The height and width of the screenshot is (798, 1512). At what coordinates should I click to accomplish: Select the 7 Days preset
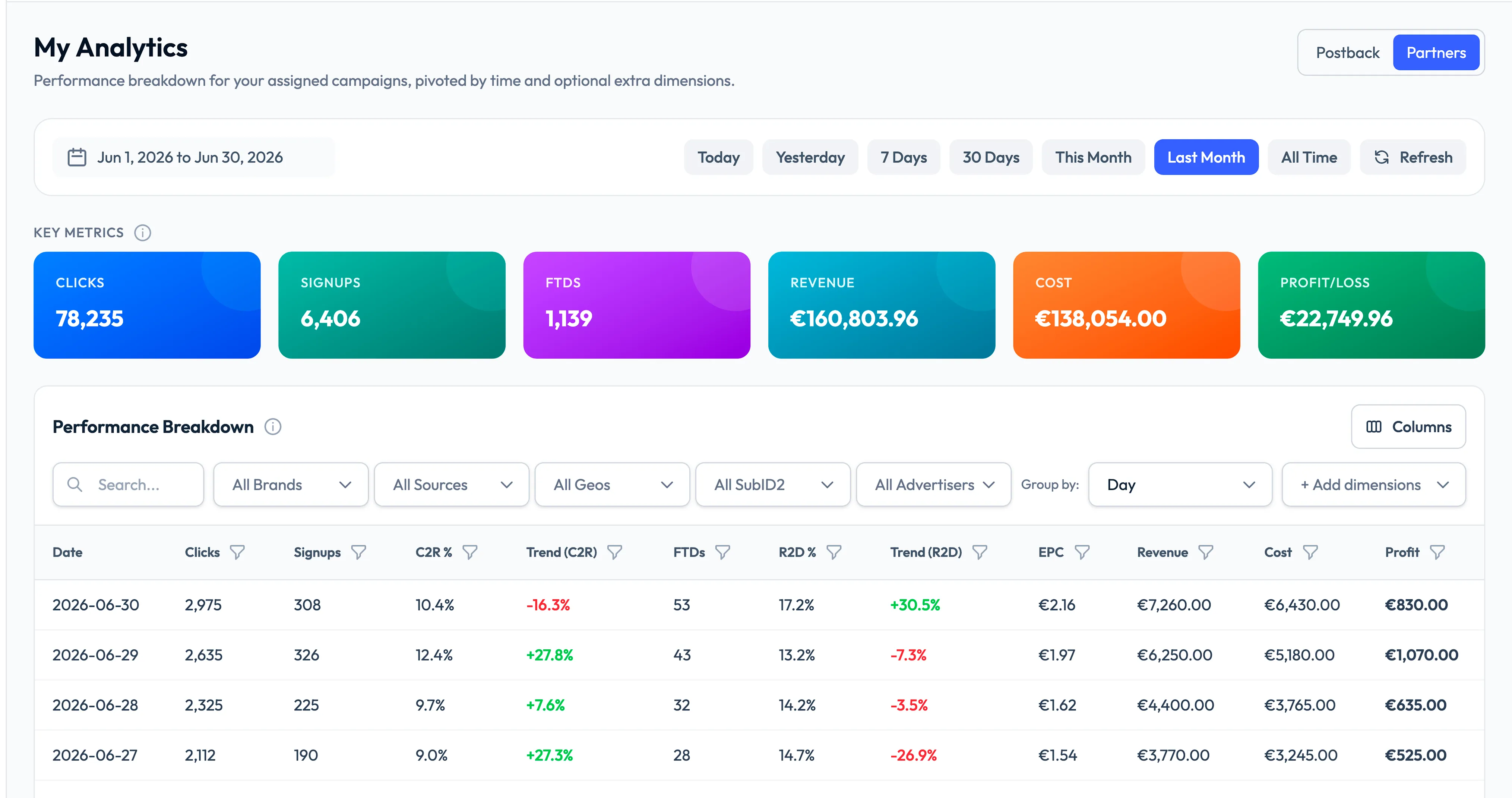pos(904,157)
